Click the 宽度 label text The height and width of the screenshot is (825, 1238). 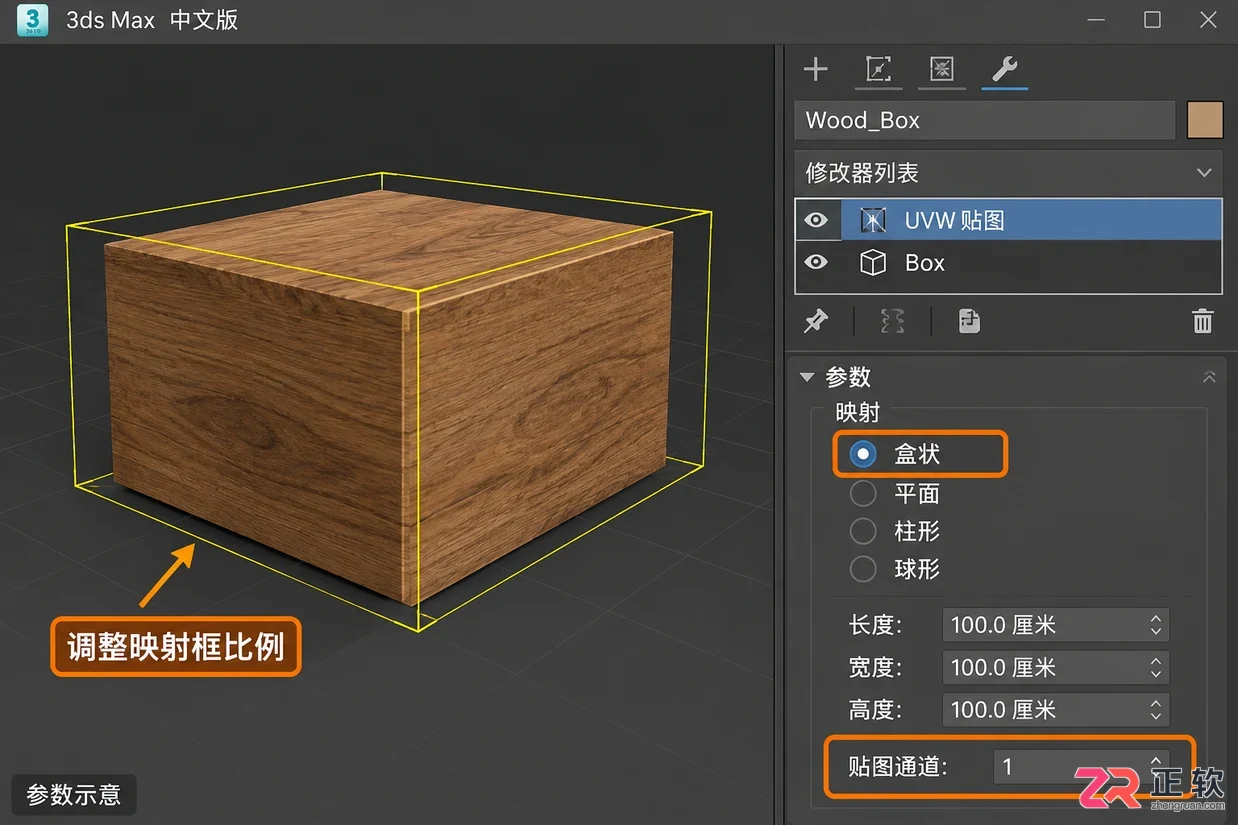tap(875, 667)
